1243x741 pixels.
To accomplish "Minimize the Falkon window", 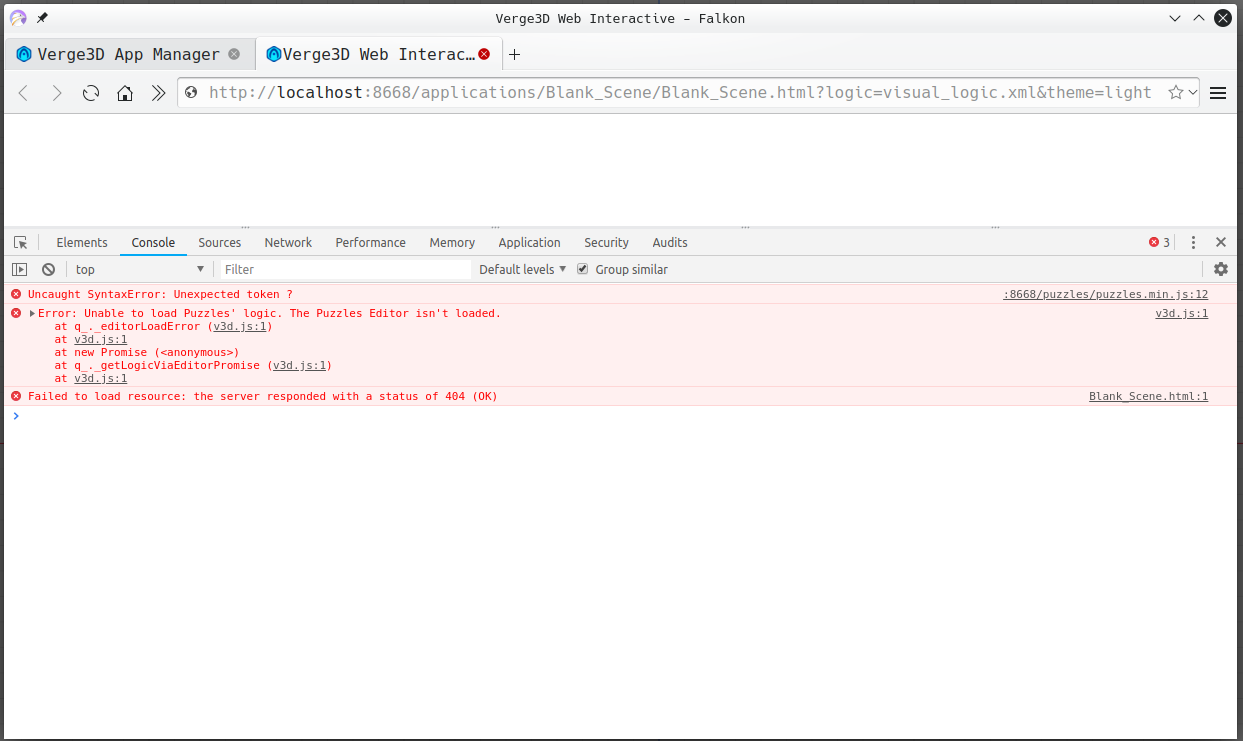I will 1176,18.
